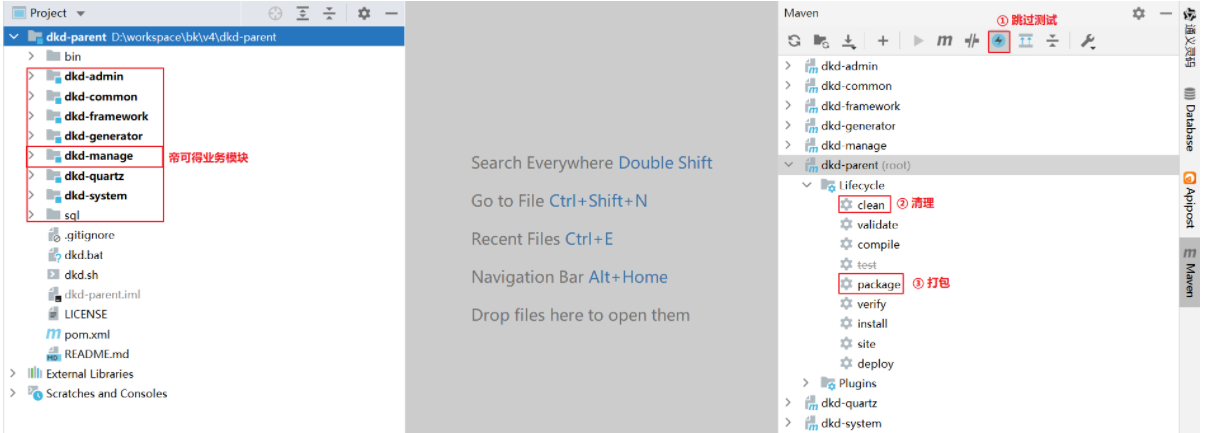Select the deploy lifecycle goal
Screen dimensions: 1206x433
tap(875, 364)
